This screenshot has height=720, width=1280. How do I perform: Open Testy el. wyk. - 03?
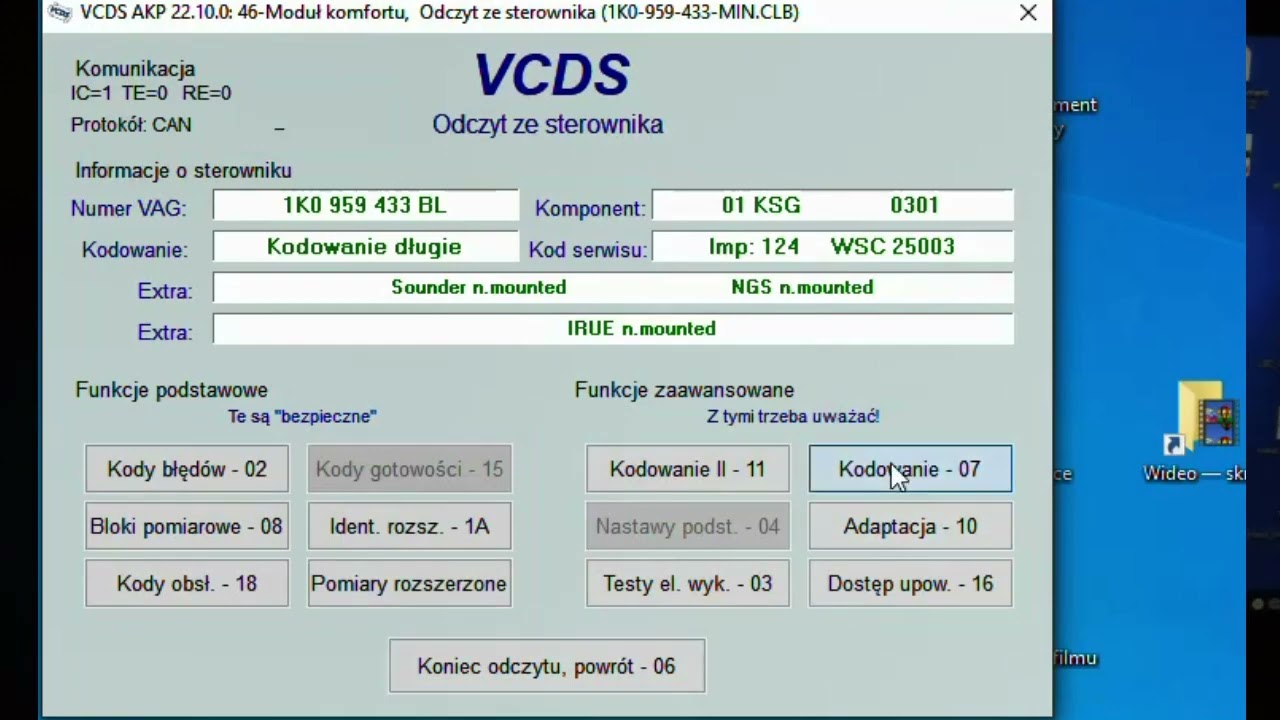[x=687, y=583]
